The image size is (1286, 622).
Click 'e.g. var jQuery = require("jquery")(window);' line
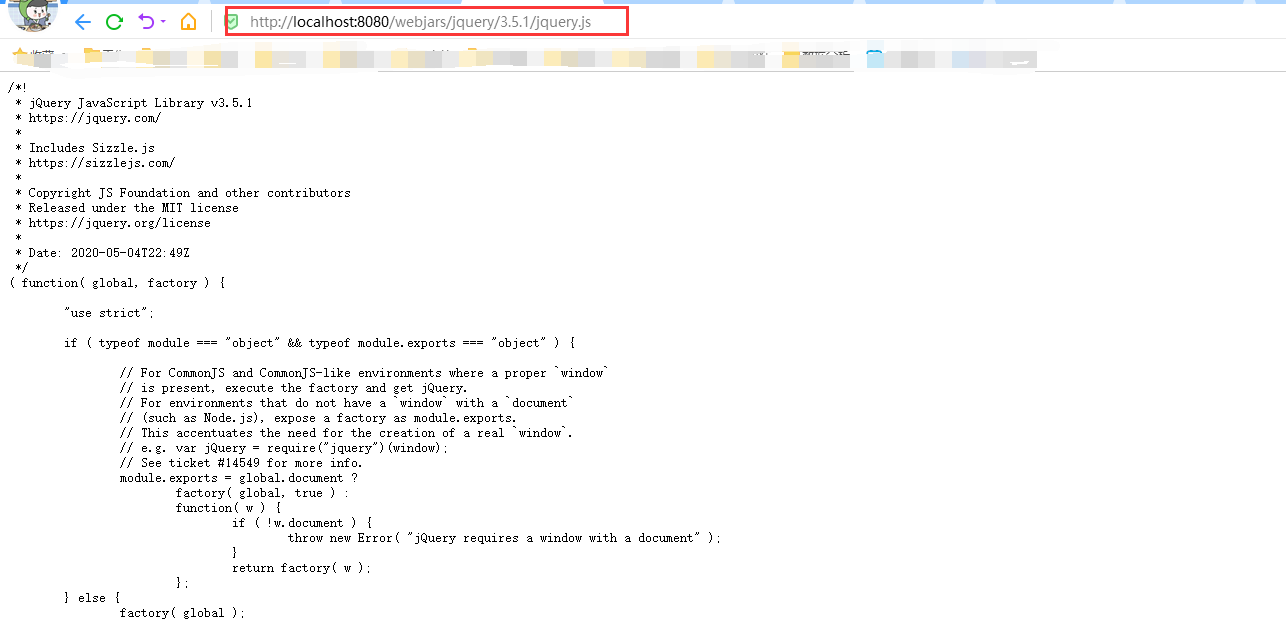click(x=284, y=448)
